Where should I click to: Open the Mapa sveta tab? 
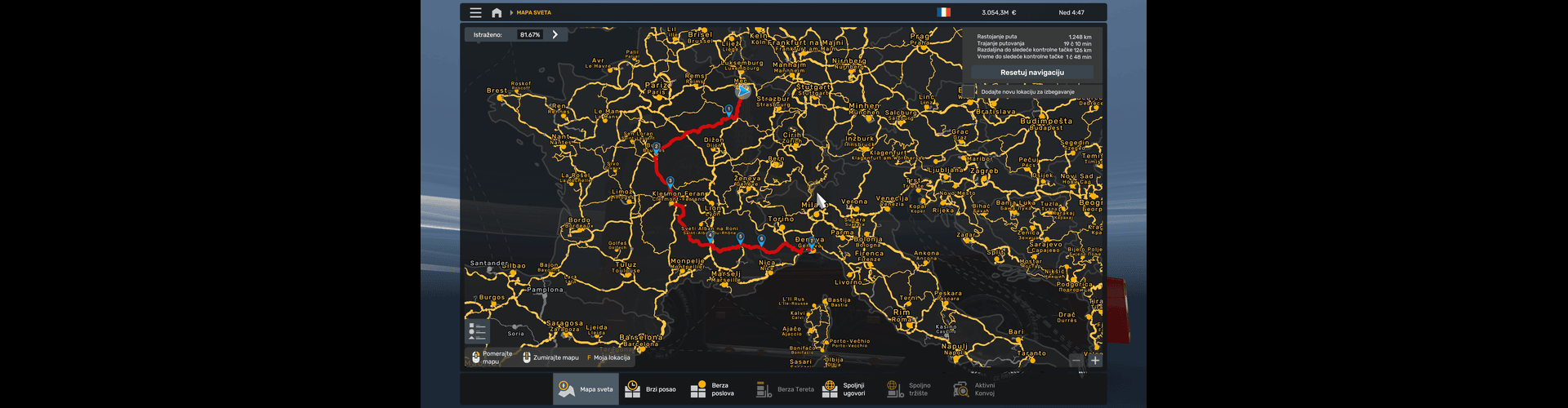pyautogui.click(x=586, y=389)
